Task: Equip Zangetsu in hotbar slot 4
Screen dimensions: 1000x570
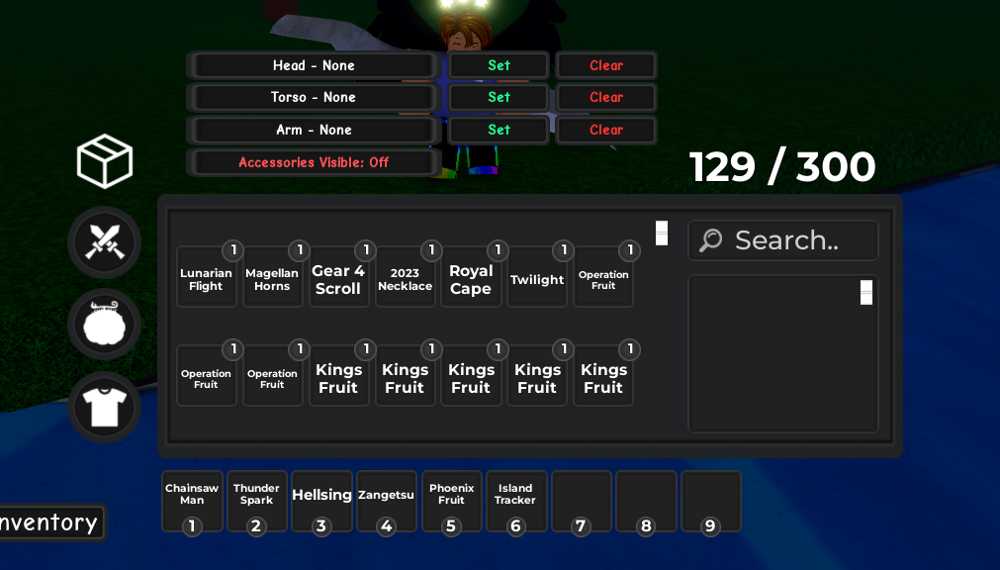Action: point(386,501)
